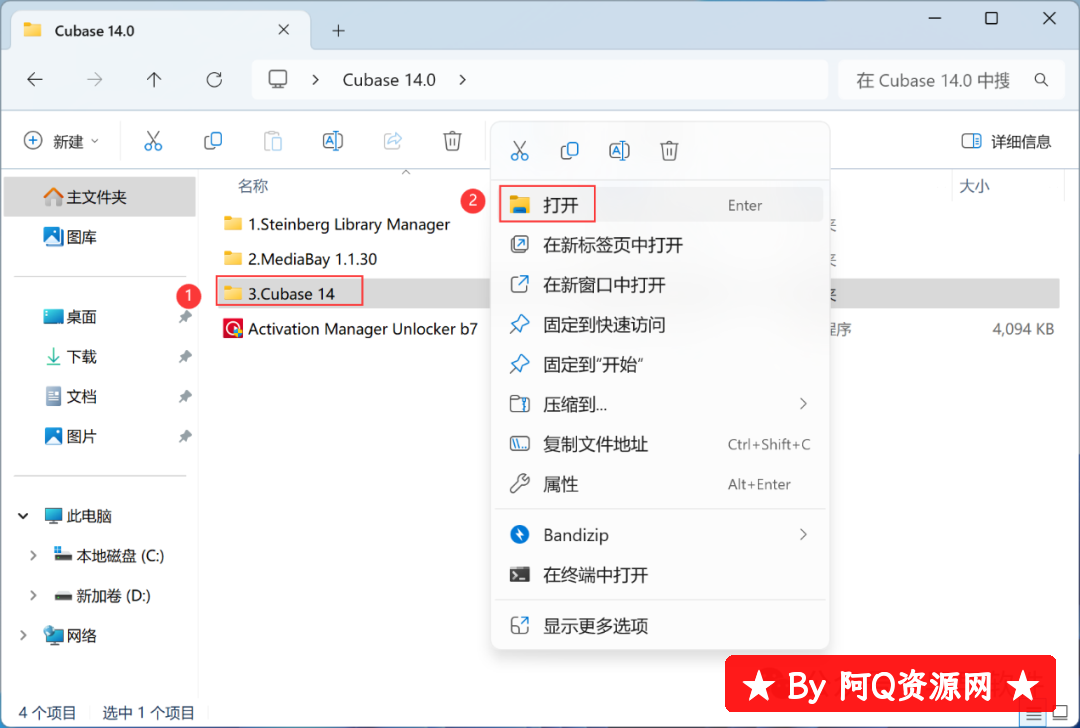Screen dimensions: 1080x728
Task: Click the search magnifier icon
Action: pyautogui.click(x=1041, y=81)
